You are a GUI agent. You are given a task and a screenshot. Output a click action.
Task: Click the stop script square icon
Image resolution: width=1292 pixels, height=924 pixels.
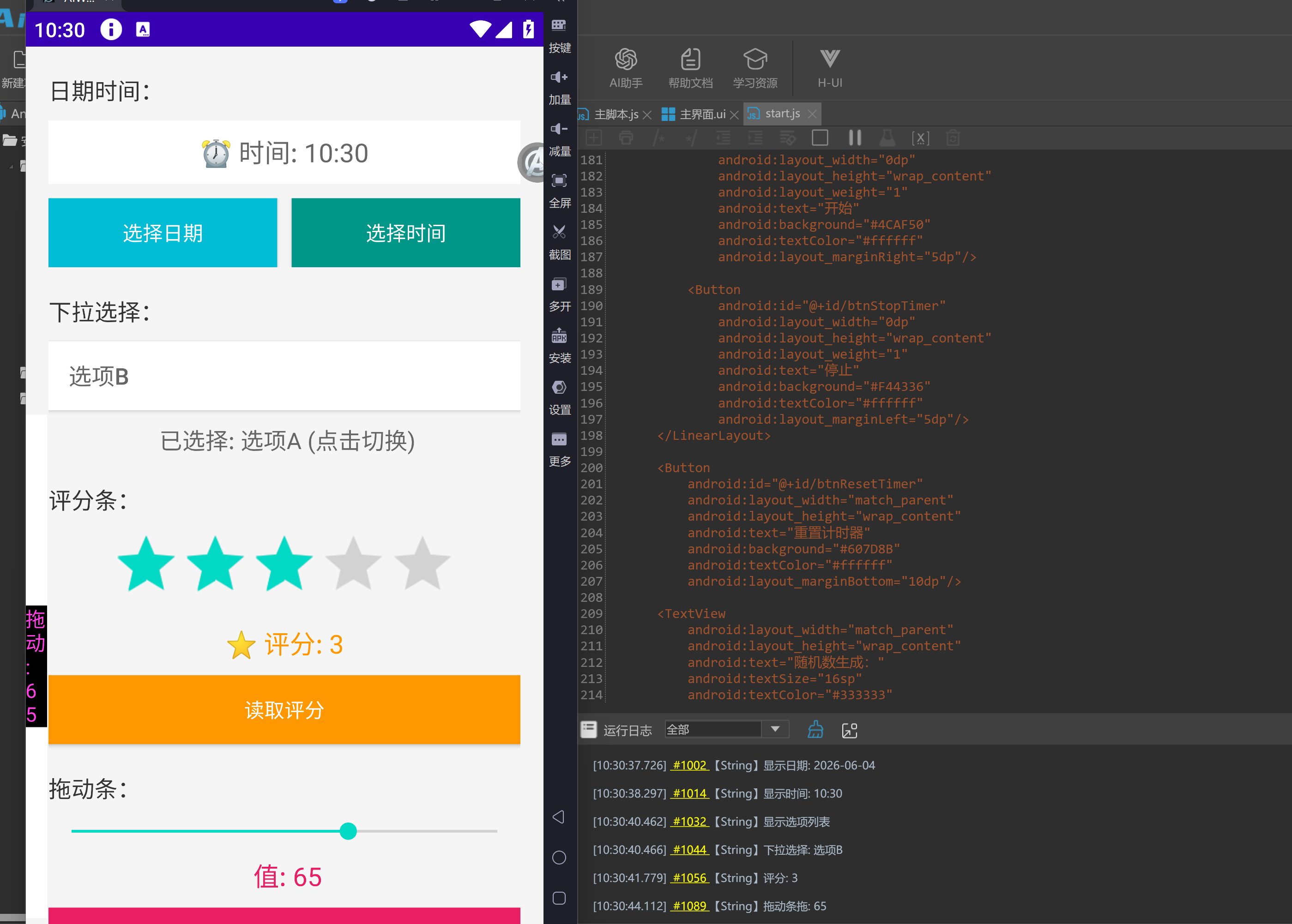[x=820, y=138]
